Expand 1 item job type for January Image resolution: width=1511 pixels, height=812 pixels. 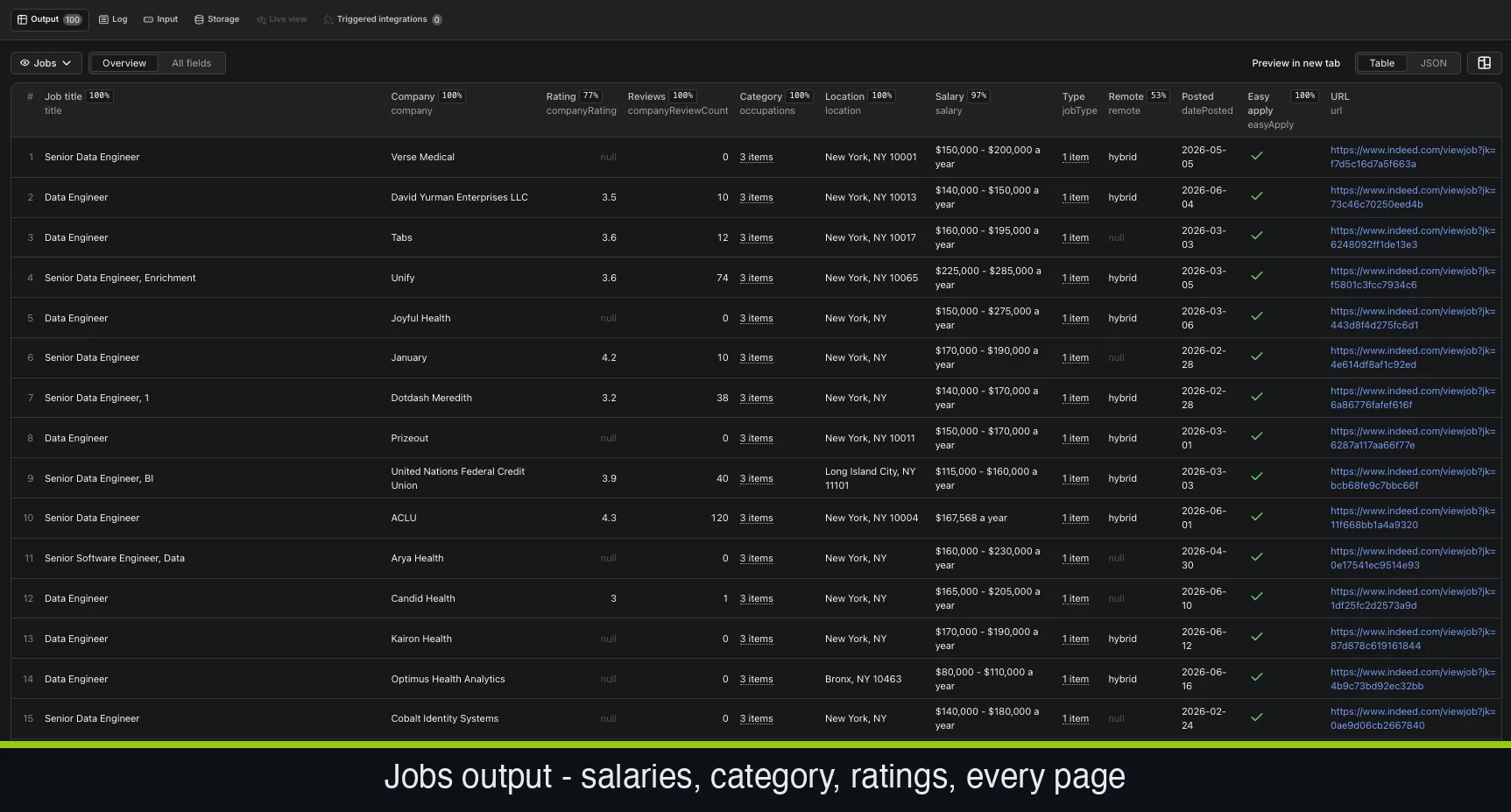(1075, 358)
